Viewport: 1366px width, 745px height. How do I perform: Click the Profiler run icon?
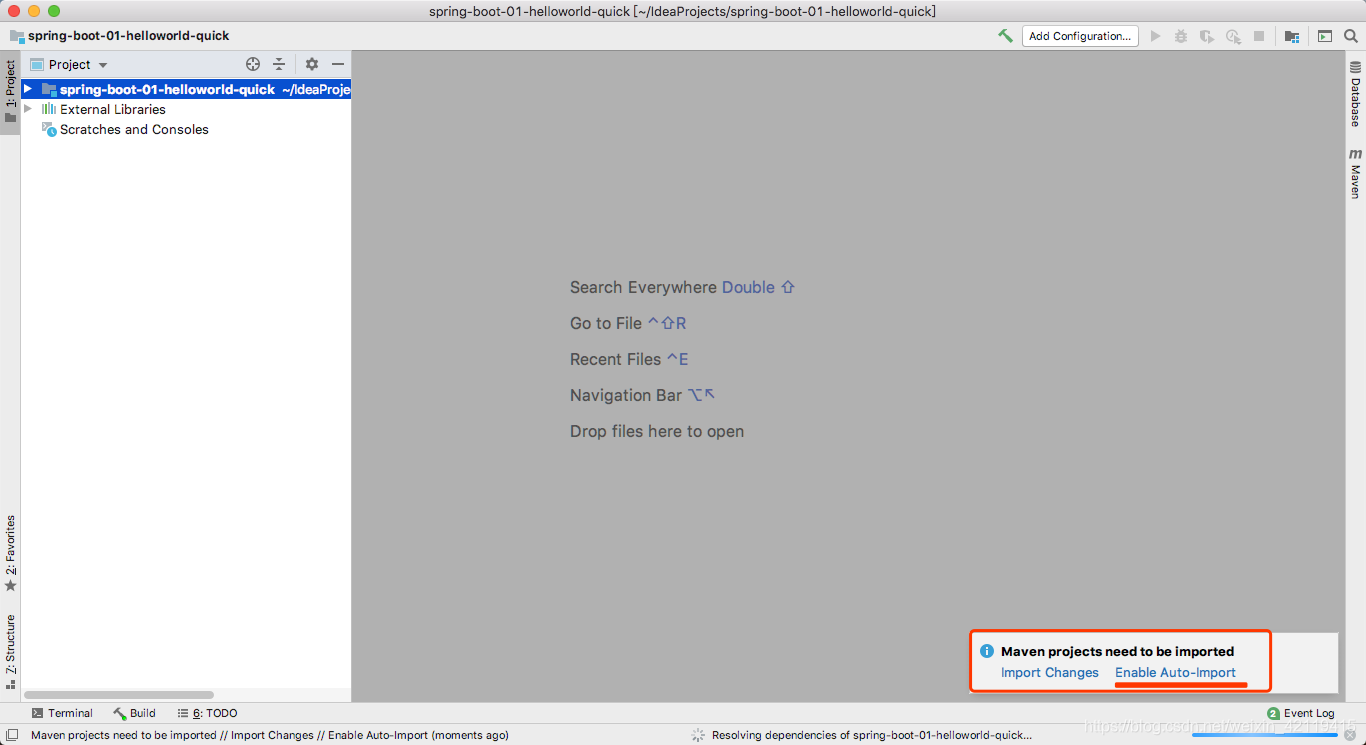1233,36
